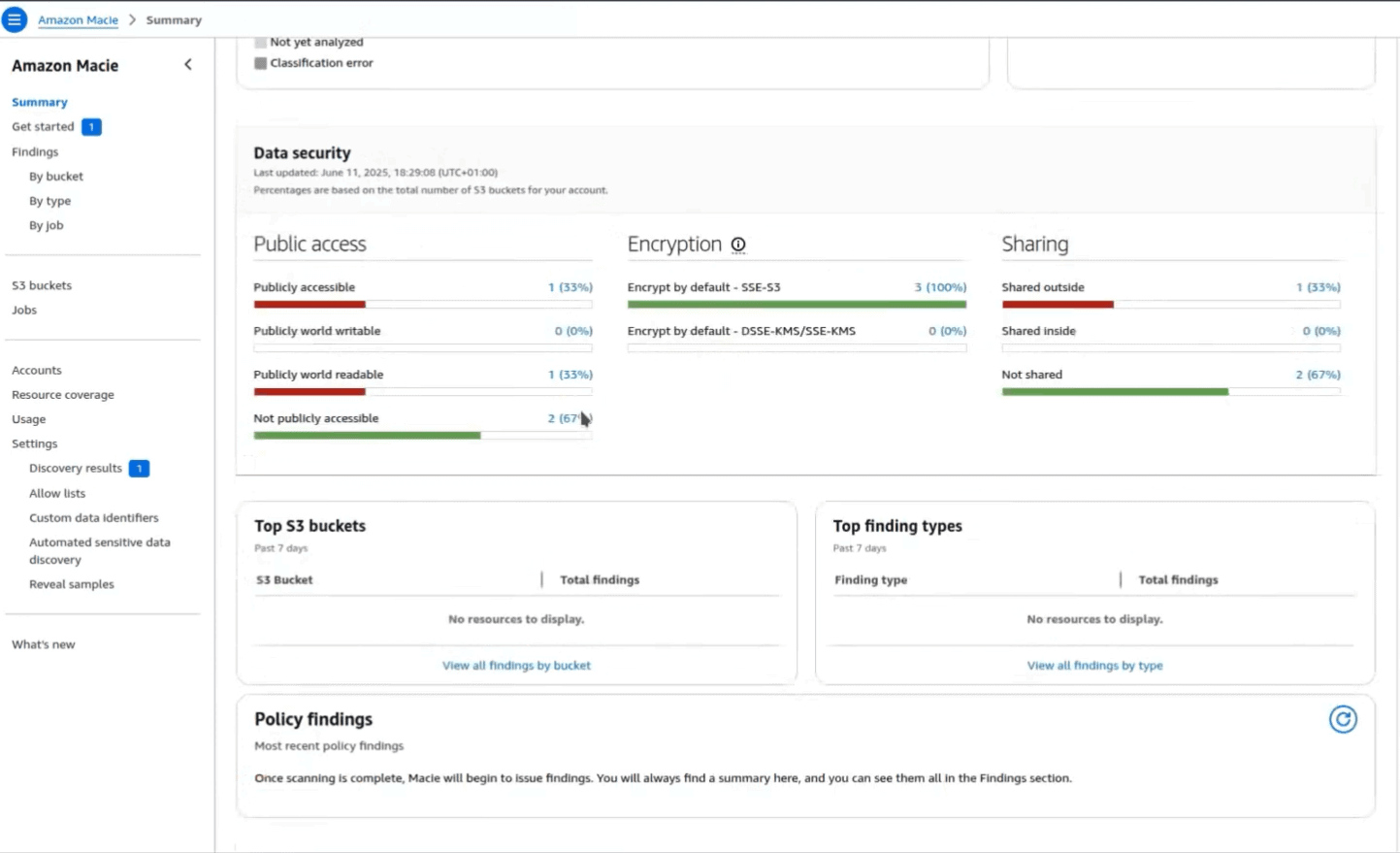Open findings By bucket
Screen dimensions: 1400x853
tap(56, 177)
